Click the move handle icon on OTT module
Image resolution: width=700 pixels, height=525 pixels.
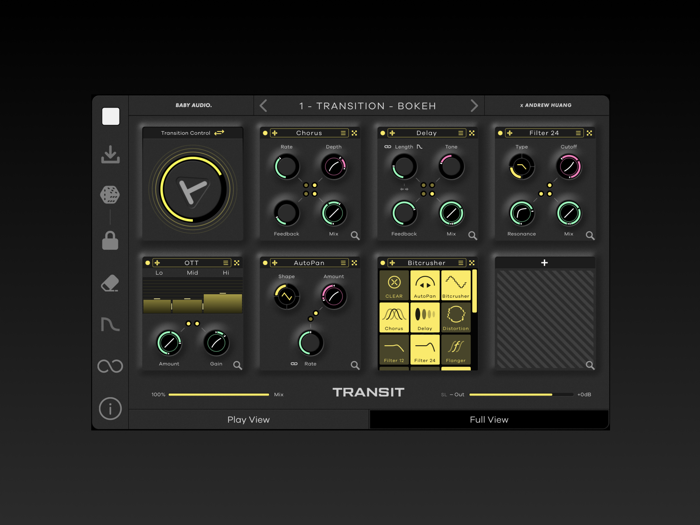point(157,263)
